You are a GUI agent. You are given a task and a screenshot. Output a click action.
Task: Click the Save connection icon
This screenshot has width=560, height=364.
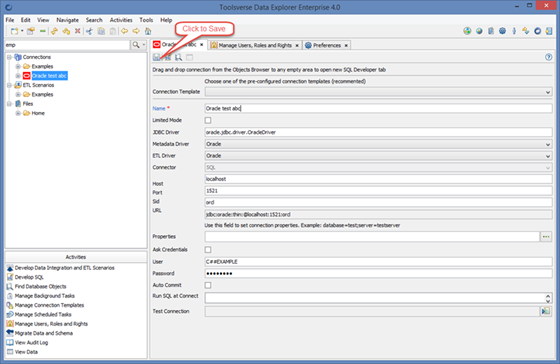pos(156,57)
